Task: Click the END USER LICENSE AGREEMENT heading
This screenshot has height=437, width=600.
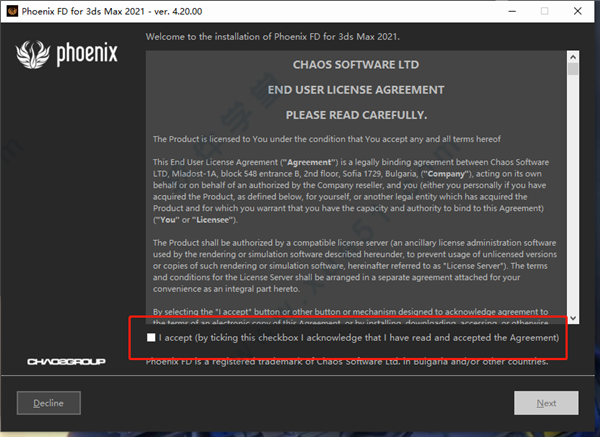Action: pos(356,90)
